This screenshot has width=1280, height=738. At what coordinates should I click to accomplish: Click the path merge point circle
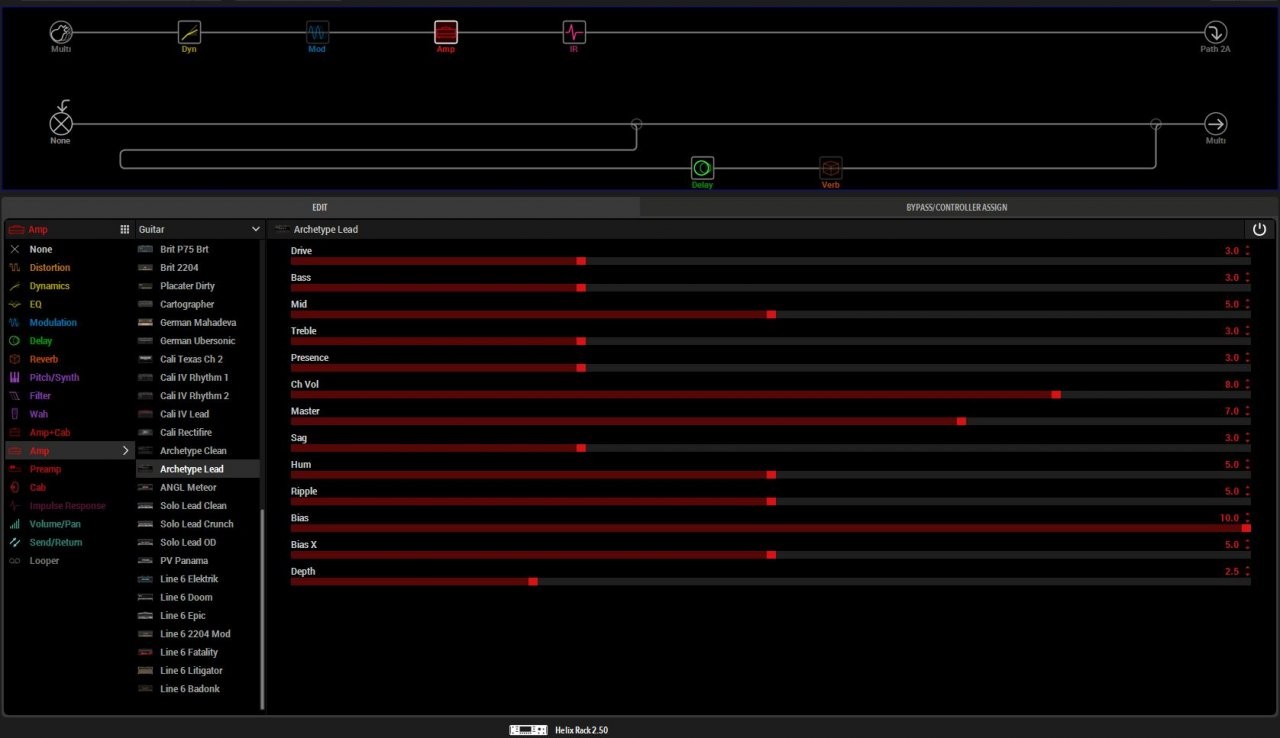[x=1156, y=124]
